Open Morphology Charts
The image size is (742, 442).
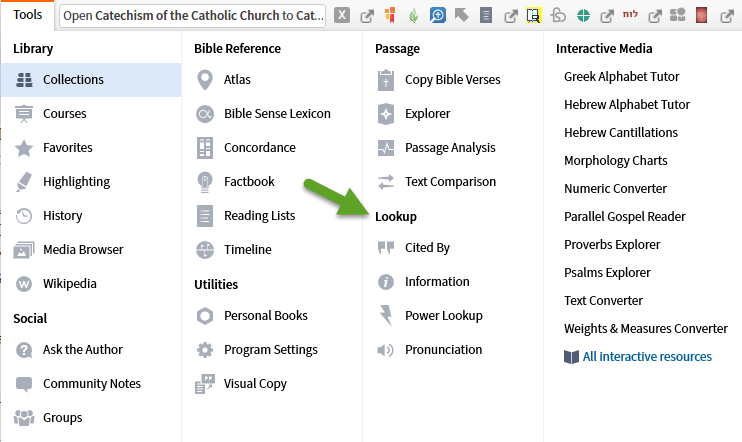point(615,161)
